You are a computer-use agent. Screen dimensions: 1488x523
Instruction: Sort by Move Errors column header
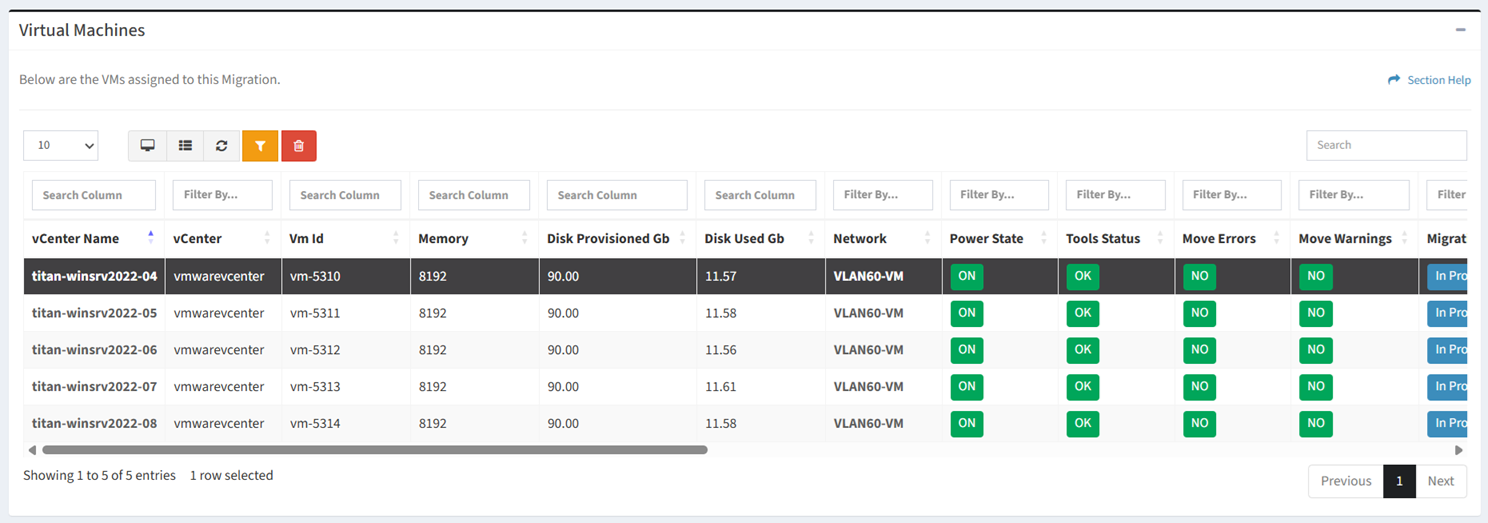pyautogui.click(x=1232, y=238)
